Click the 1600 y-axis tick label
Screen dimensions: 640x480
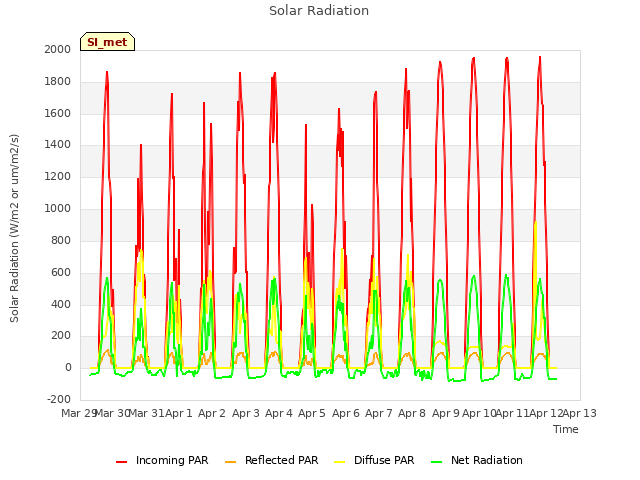[x=58, y=113]
